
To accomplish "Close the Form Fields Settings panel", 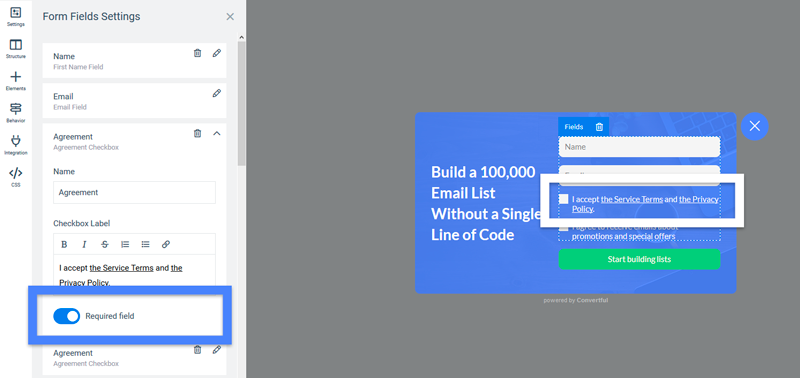I will click(x=230, y=17).
